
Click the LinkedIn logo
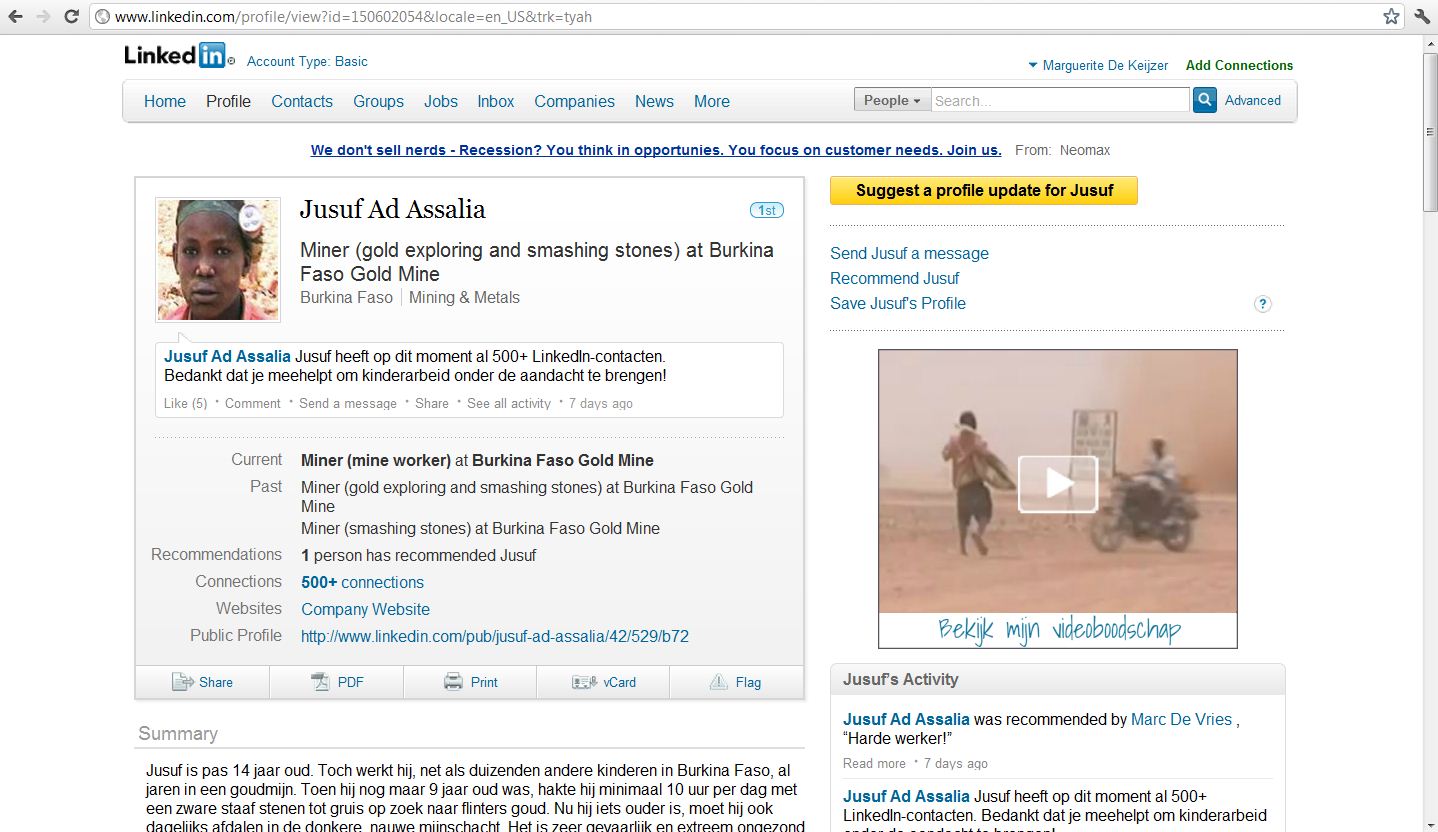tap(178, 56)
